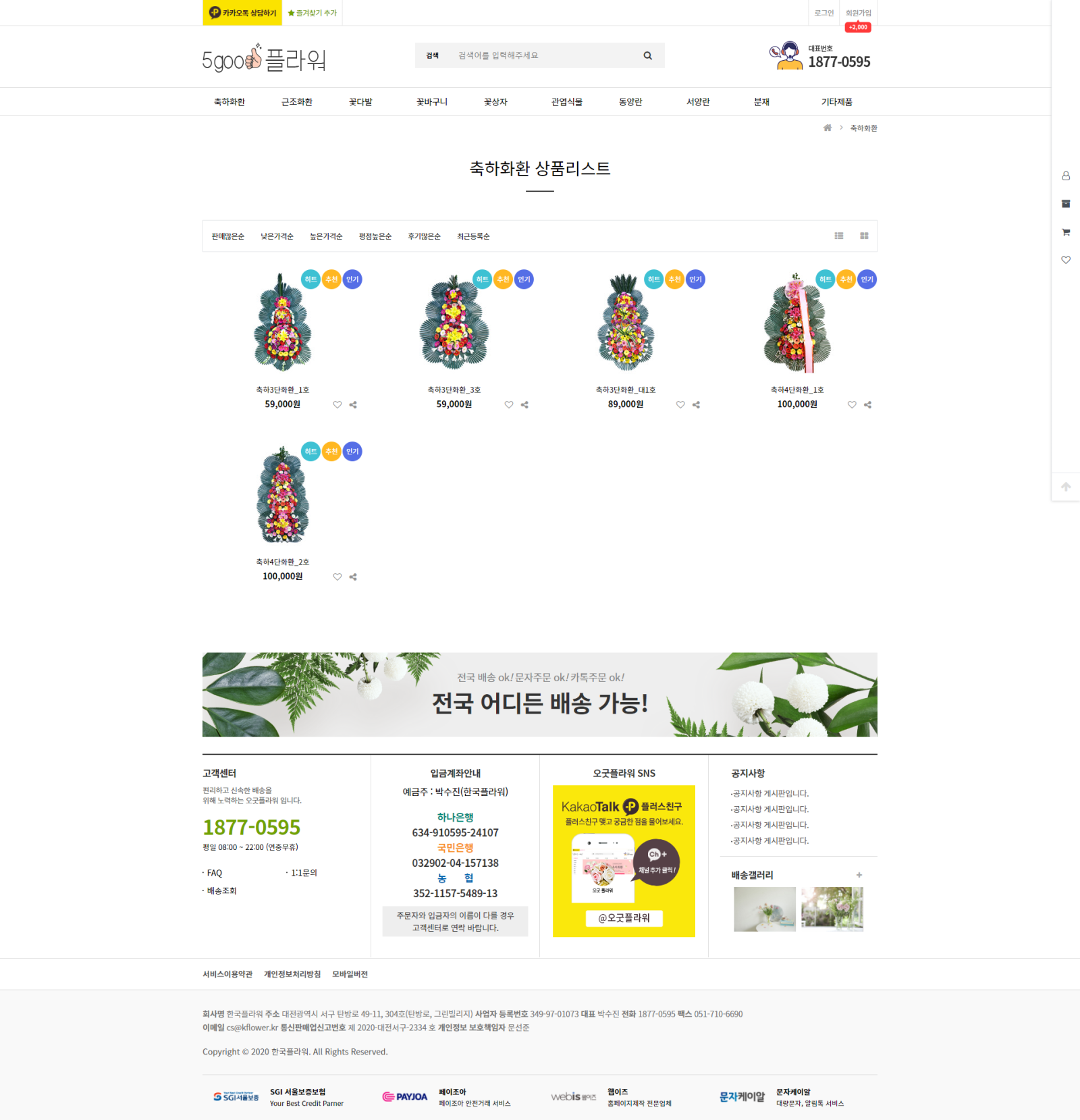
Task: Switch to grid view layout icon
Action: pos(864,236)
